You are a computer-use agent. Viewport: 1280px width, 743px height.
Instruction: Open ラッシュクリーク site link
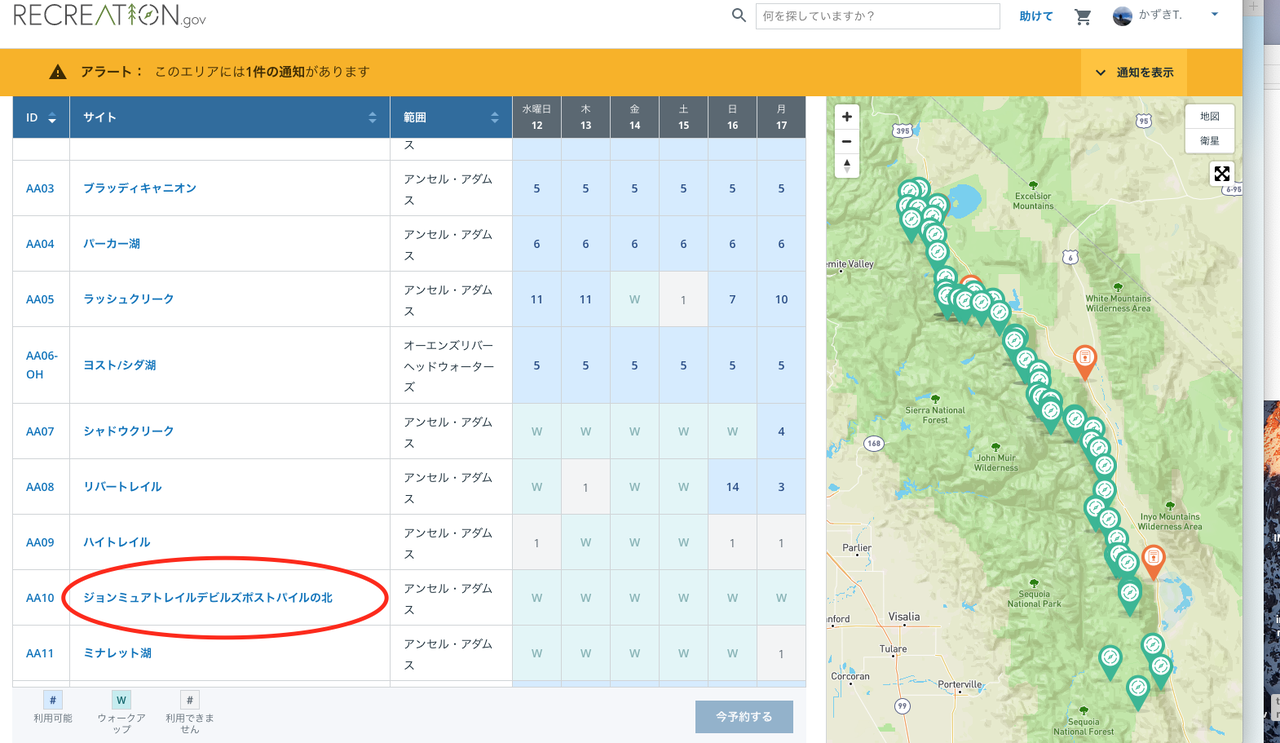[x=128, y=299]
